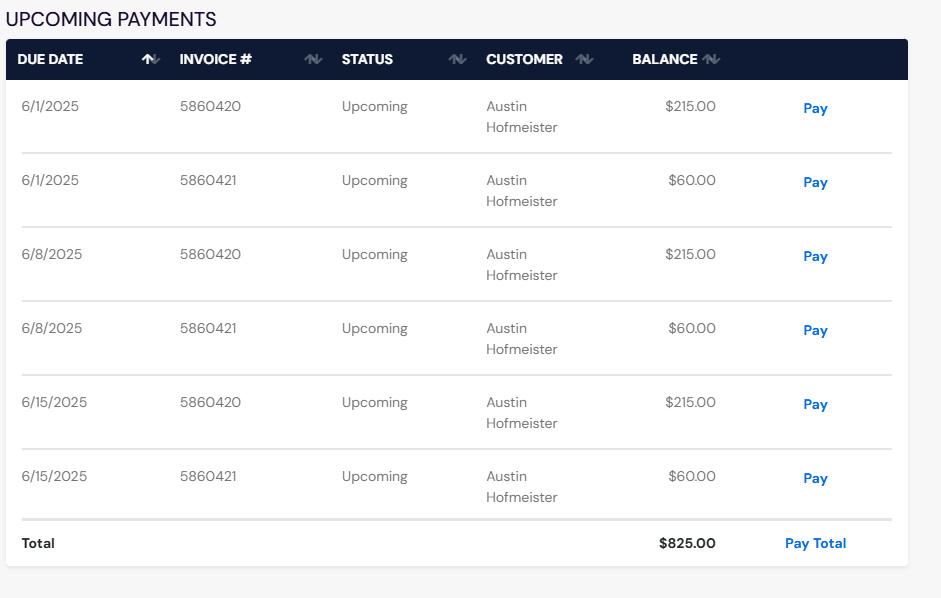Pay the $215.00 payment due 6/15/2025
The width and height of the screenshot is (941, 598).
815,404
